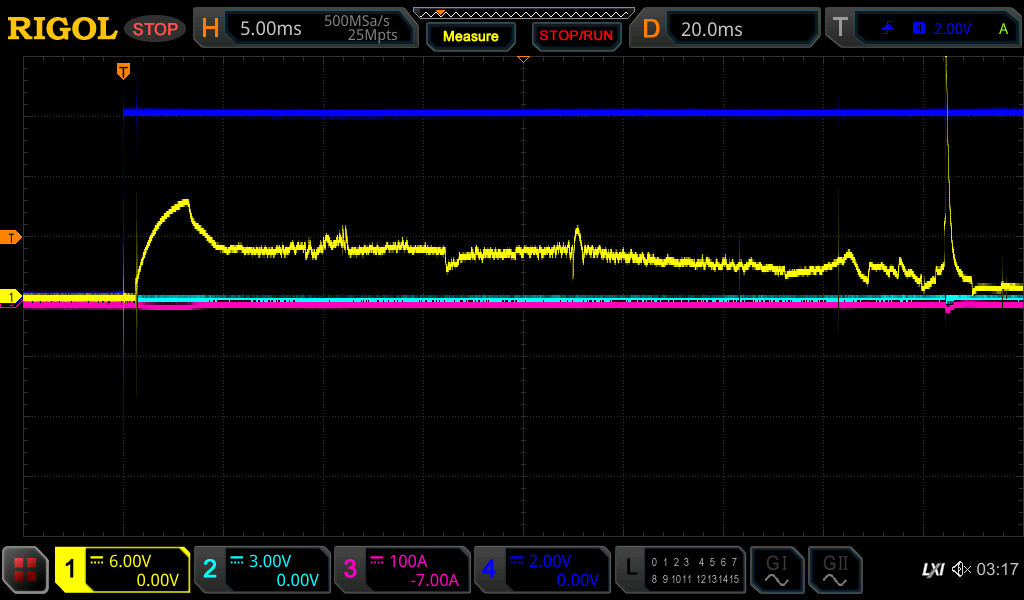Image resolution: width=1024 pixels, height=600 pixels.
Task: Click the RIGOL logo
Action: 62,29
